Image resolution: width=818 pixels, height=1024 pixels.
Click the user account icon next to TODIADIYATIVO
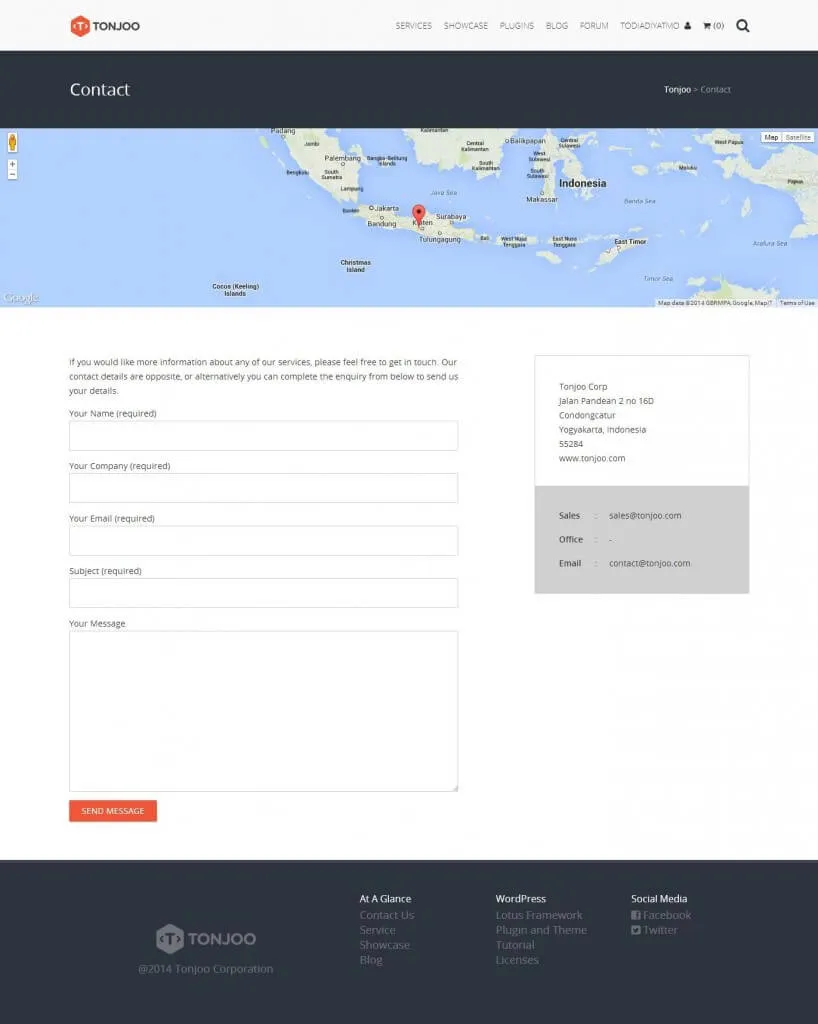click(x=686, y=25)
